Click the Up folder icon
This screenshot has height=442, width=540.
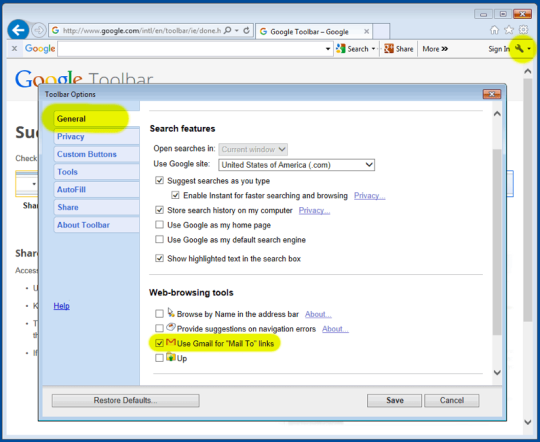pyautogui.click(x=171, y=357)
